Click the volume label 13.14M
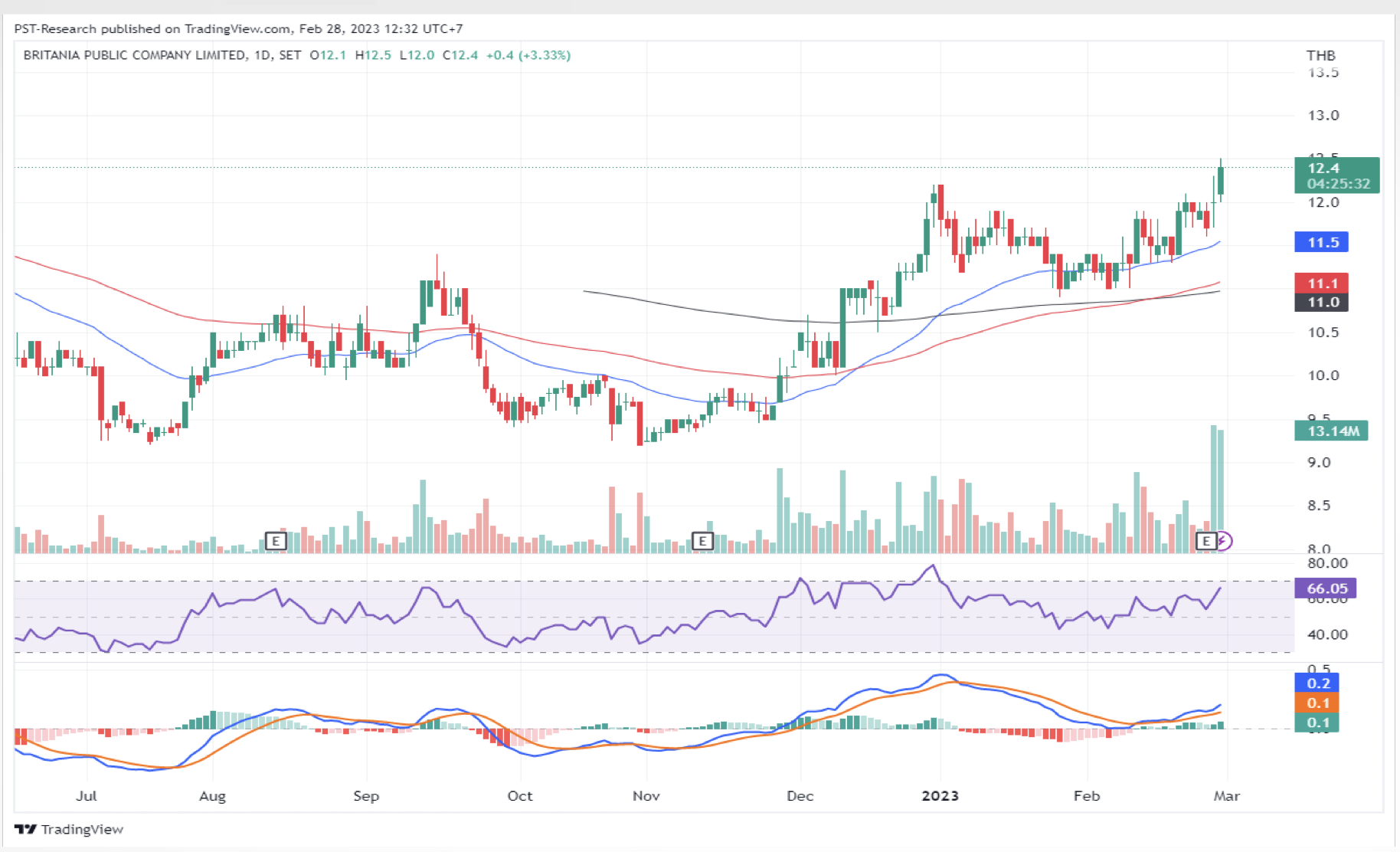This screenshot has height=852, width=1400. (x=1331, y=431)
